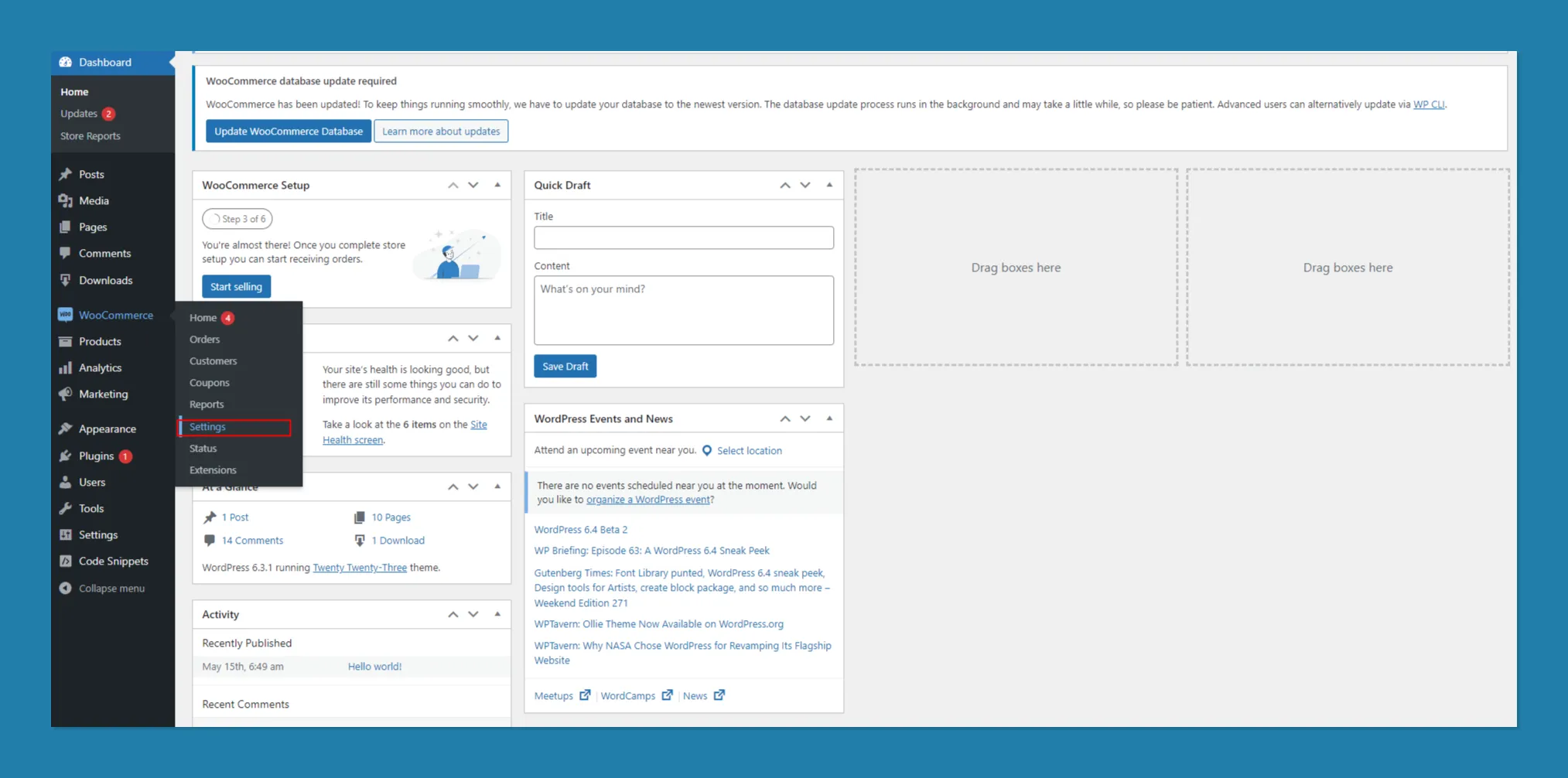Click the WooCommerce logo icon
The image size is (1568, 778).
pyautogui.click(x=66, y=315)
